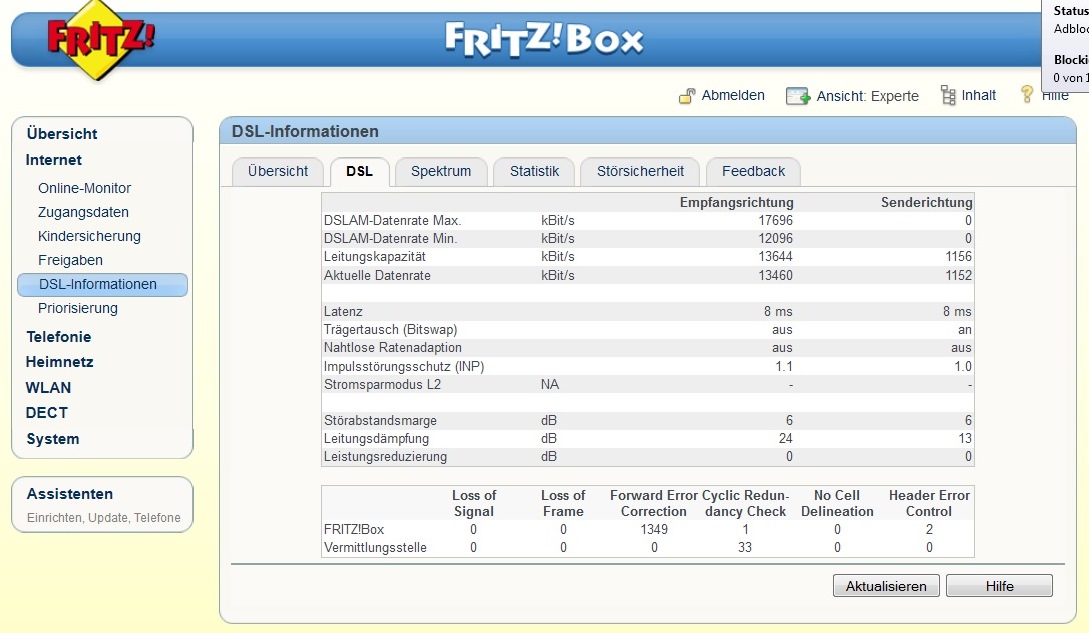Click Leitungsdämpfung send value 13

click(965, 438)
